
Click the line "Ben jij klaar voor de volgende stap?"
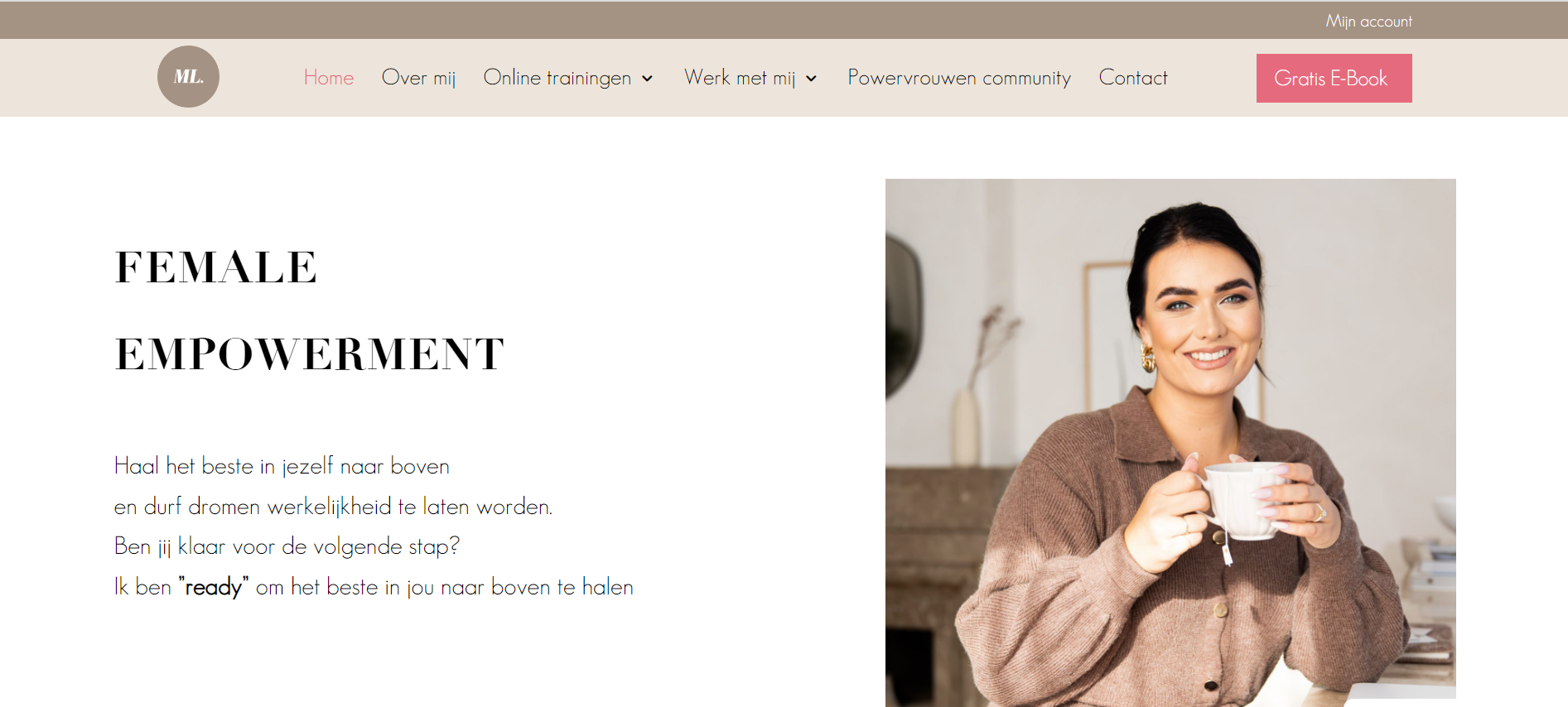(x=287, y=546)
